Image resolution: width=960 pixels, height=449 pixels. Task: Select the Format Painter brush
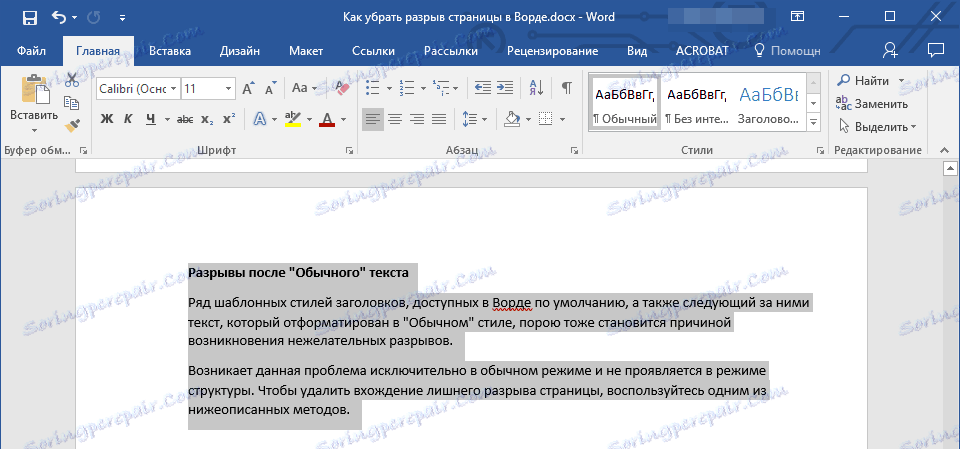72,126
